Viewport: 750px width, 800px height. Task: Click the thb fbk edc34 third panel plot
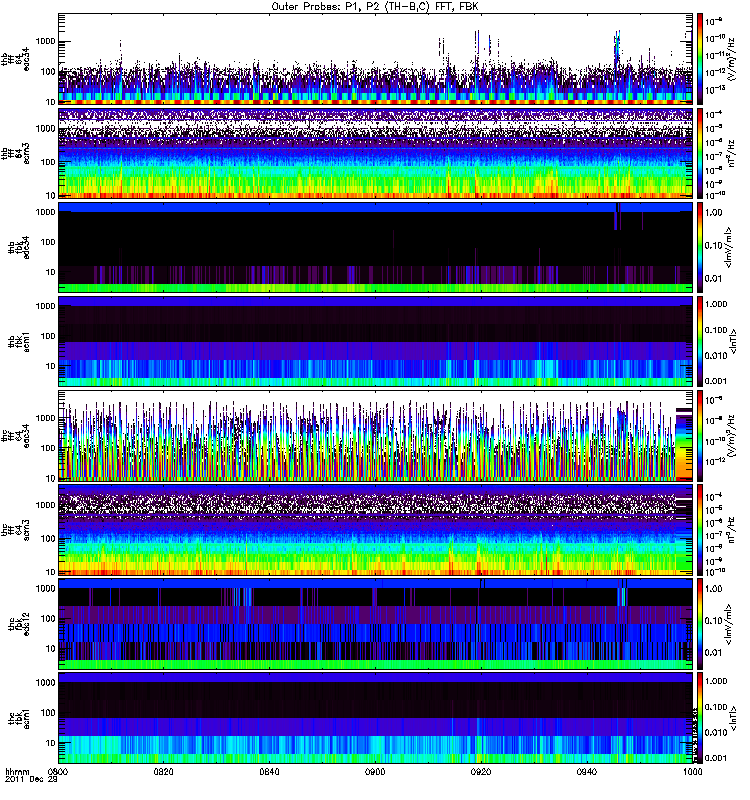376,247
